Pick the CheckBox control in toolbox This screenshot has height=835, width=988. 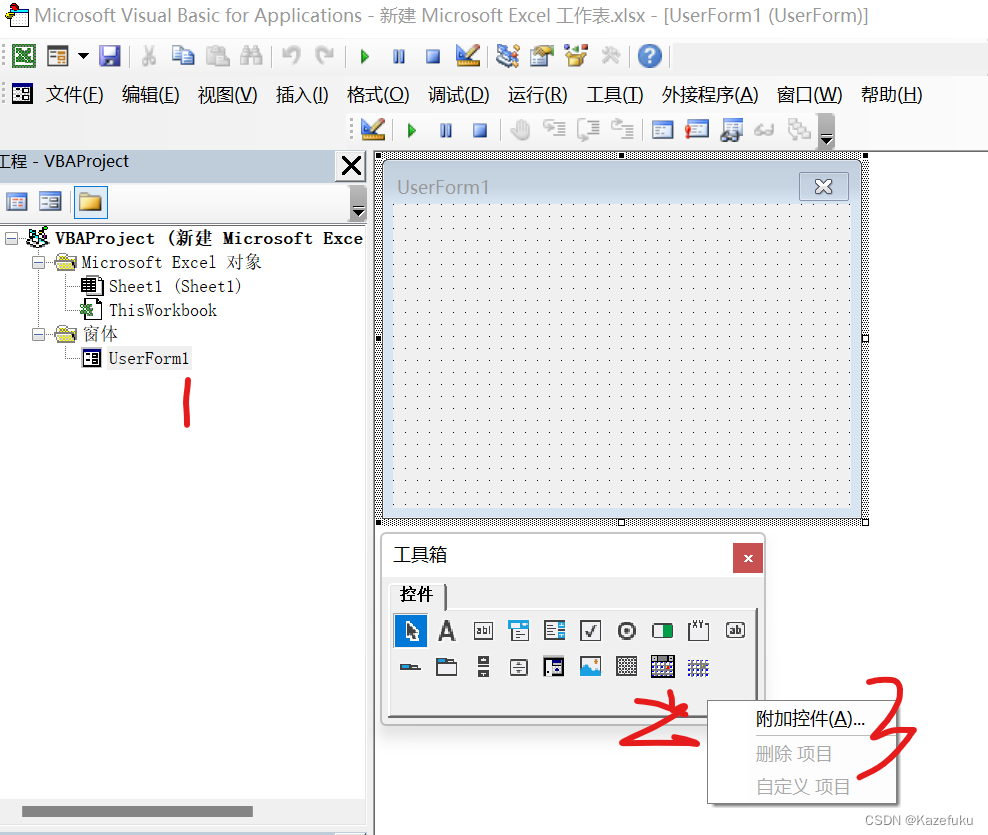tap(590, 631)
